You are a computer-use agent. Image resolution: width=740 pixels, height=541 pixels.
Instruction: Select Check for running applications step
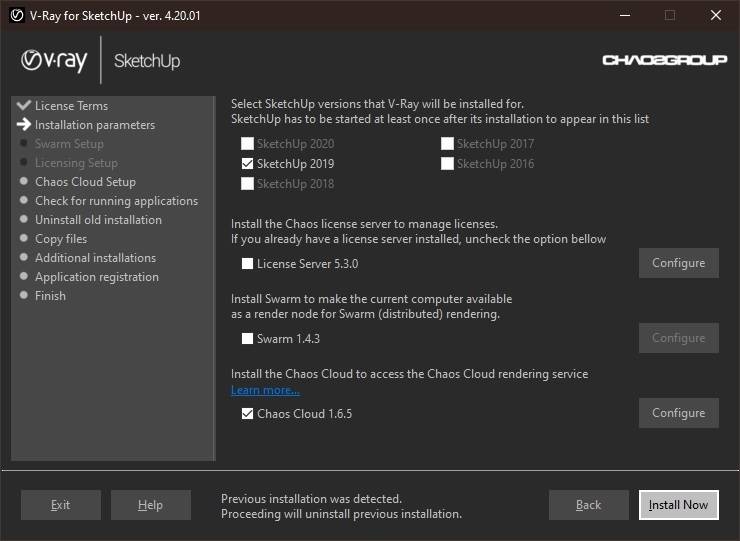(117, 201)
